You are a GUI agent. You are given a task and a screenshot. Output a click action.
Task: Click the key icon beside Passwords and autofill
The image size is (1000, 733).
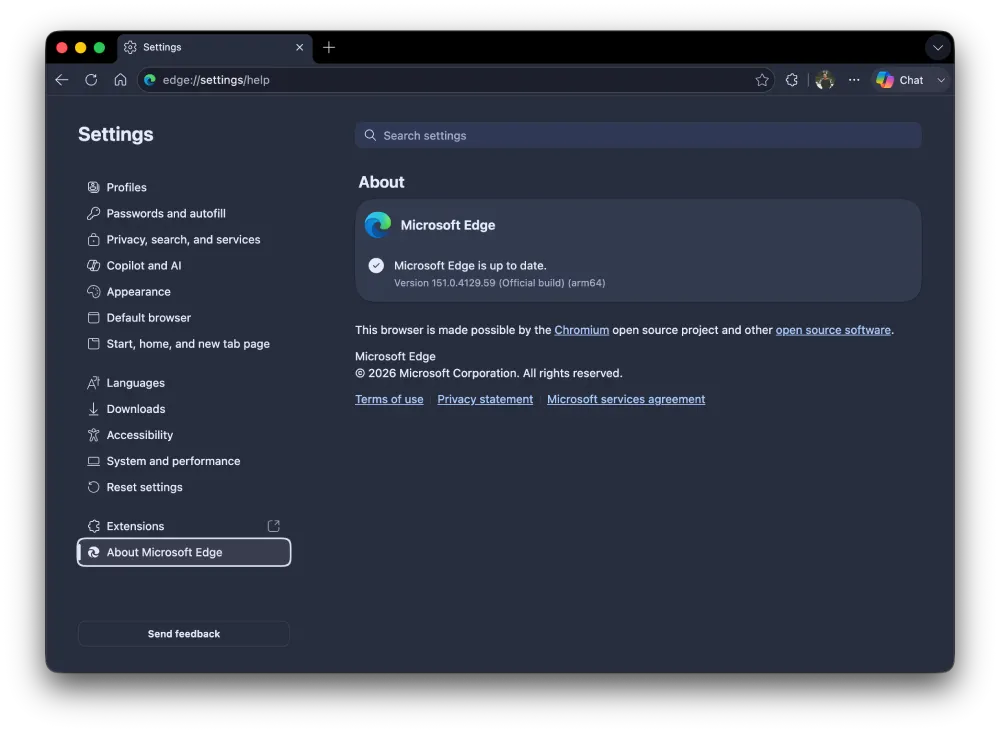tap(93, 213)
